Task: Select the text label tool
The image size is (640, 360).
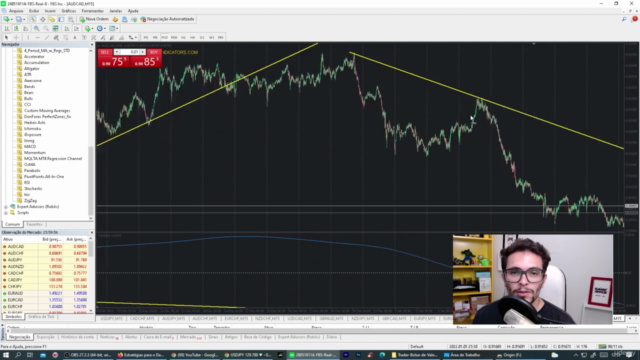Action: point(84,37)
